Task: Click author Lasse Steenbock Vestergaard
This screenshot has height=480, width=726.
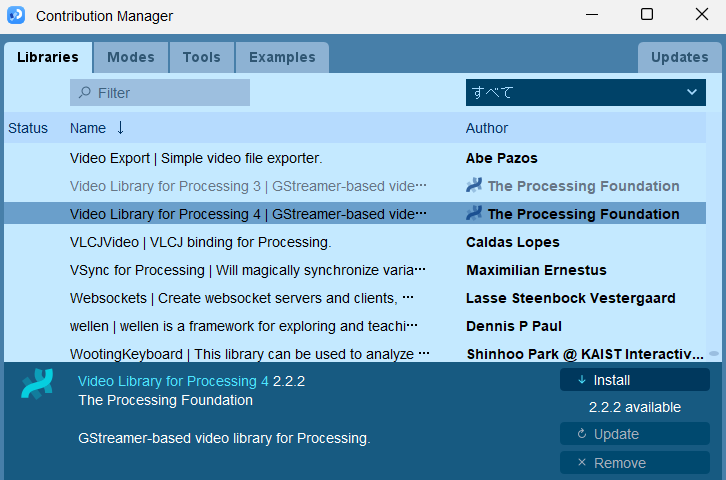Action: (x=570, y=298)
